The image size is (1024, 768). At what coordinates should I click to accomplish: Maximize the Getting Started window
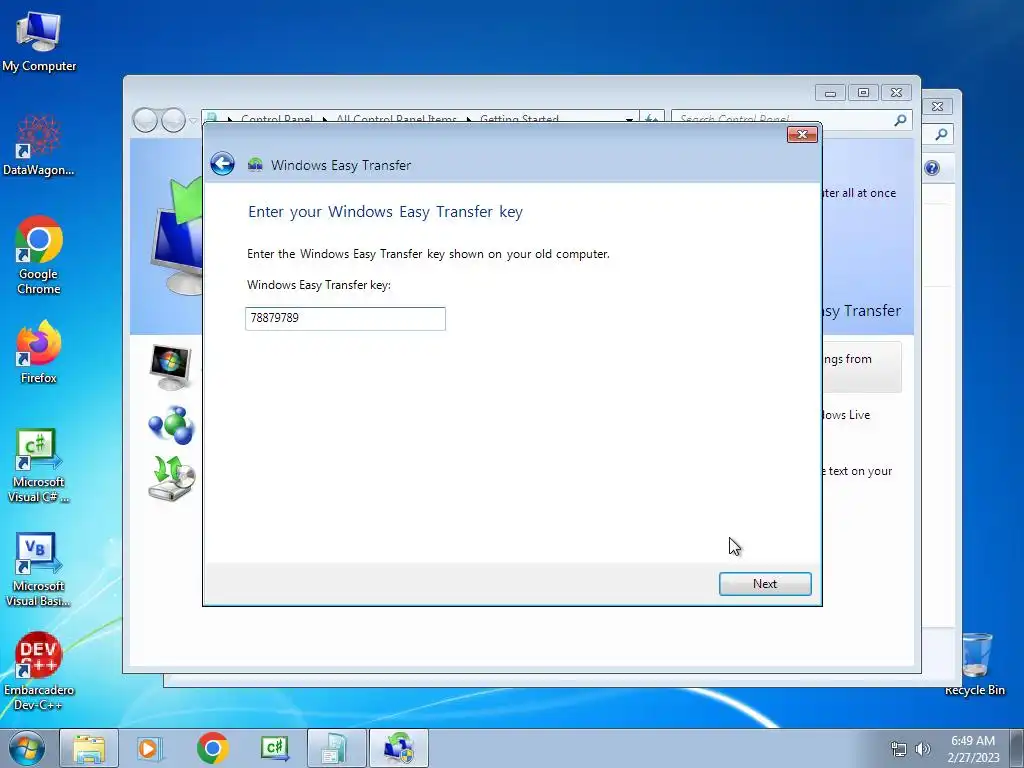pyautogui.click(x=863, y=93)
